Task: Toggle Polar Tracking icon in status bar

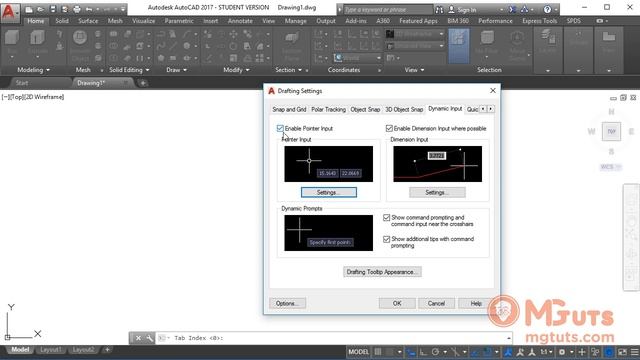Action: pos(436,352)
